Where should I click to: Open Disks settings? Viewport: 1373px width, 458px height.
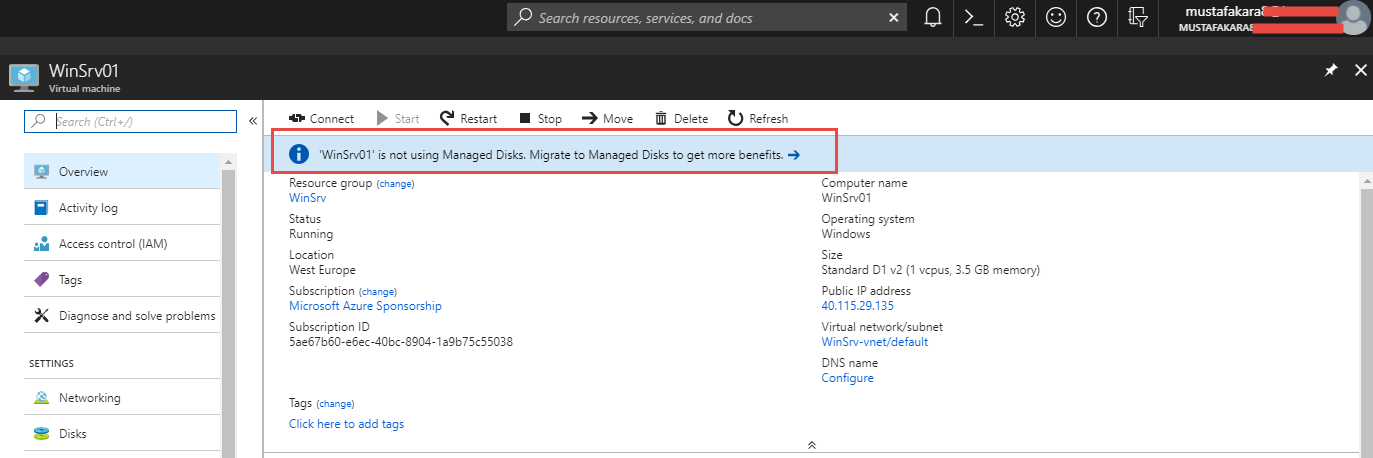tap(122, 433)
